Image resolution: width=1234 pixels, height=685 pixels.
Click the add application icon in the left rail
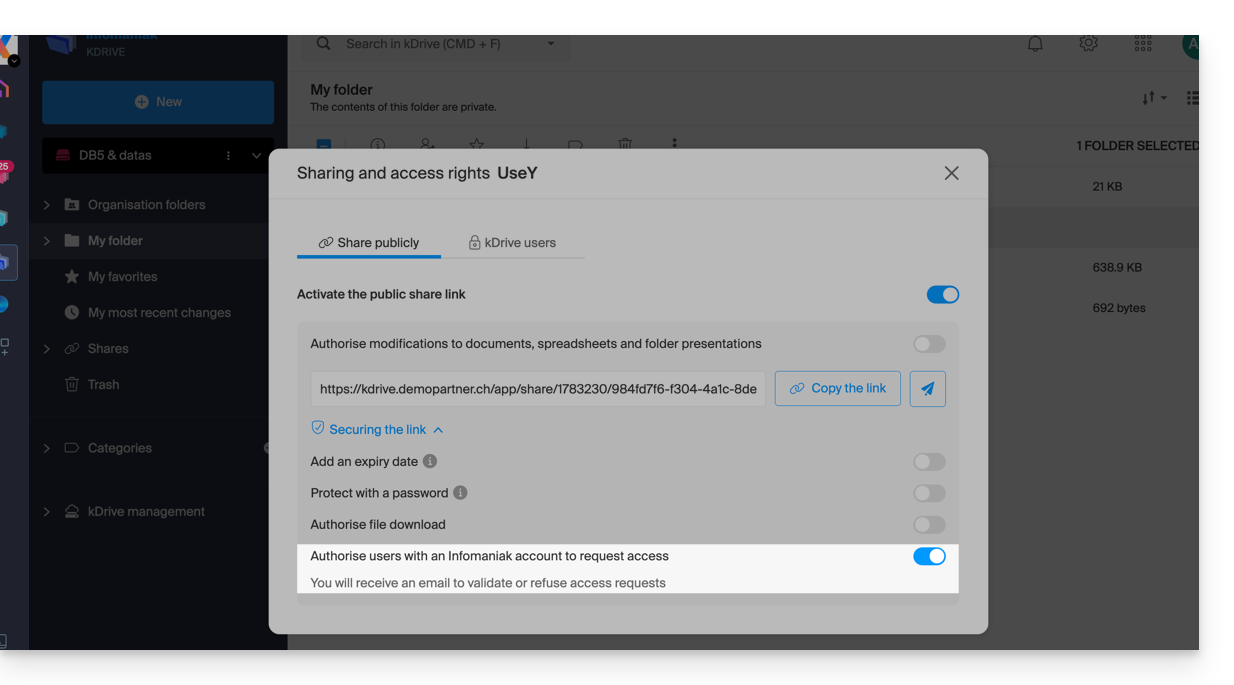[5, 347]
